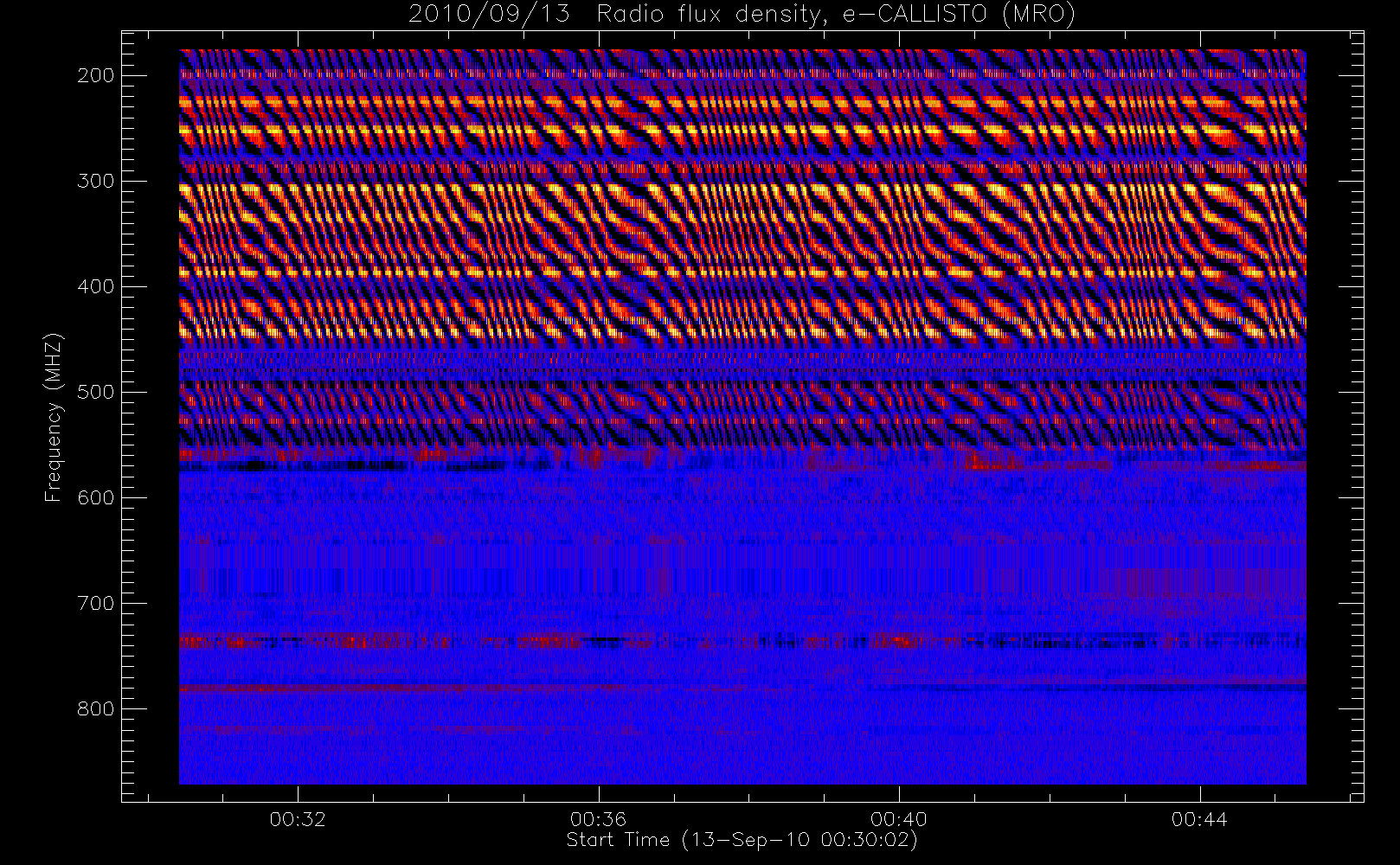Click the 'Start Time (13-Sep-10 00:30:02)' axis label
The image size is (1400, 865).
tap(742, 840)
